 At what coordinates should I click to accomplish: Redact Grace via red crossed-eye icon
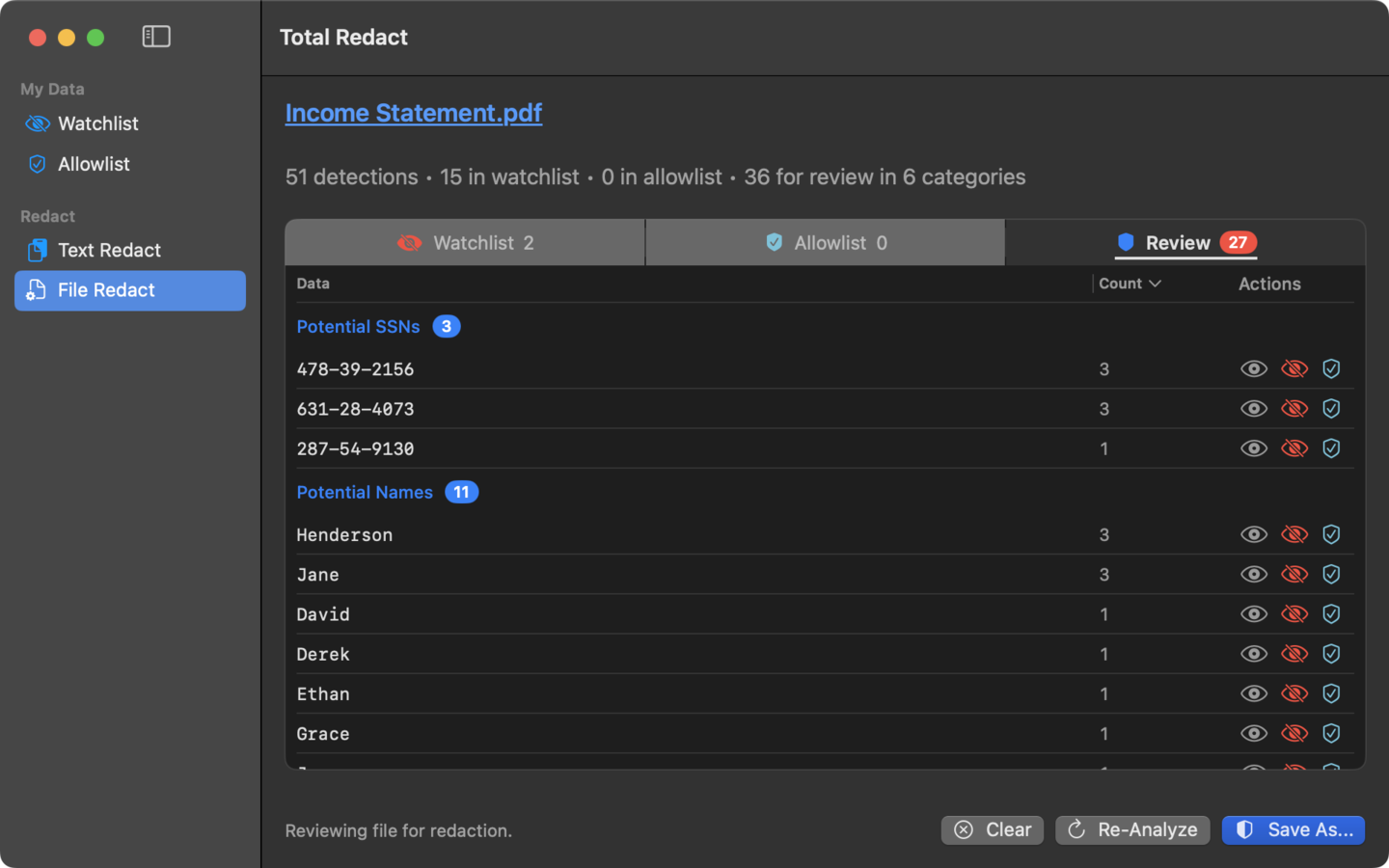(1294, 734)
